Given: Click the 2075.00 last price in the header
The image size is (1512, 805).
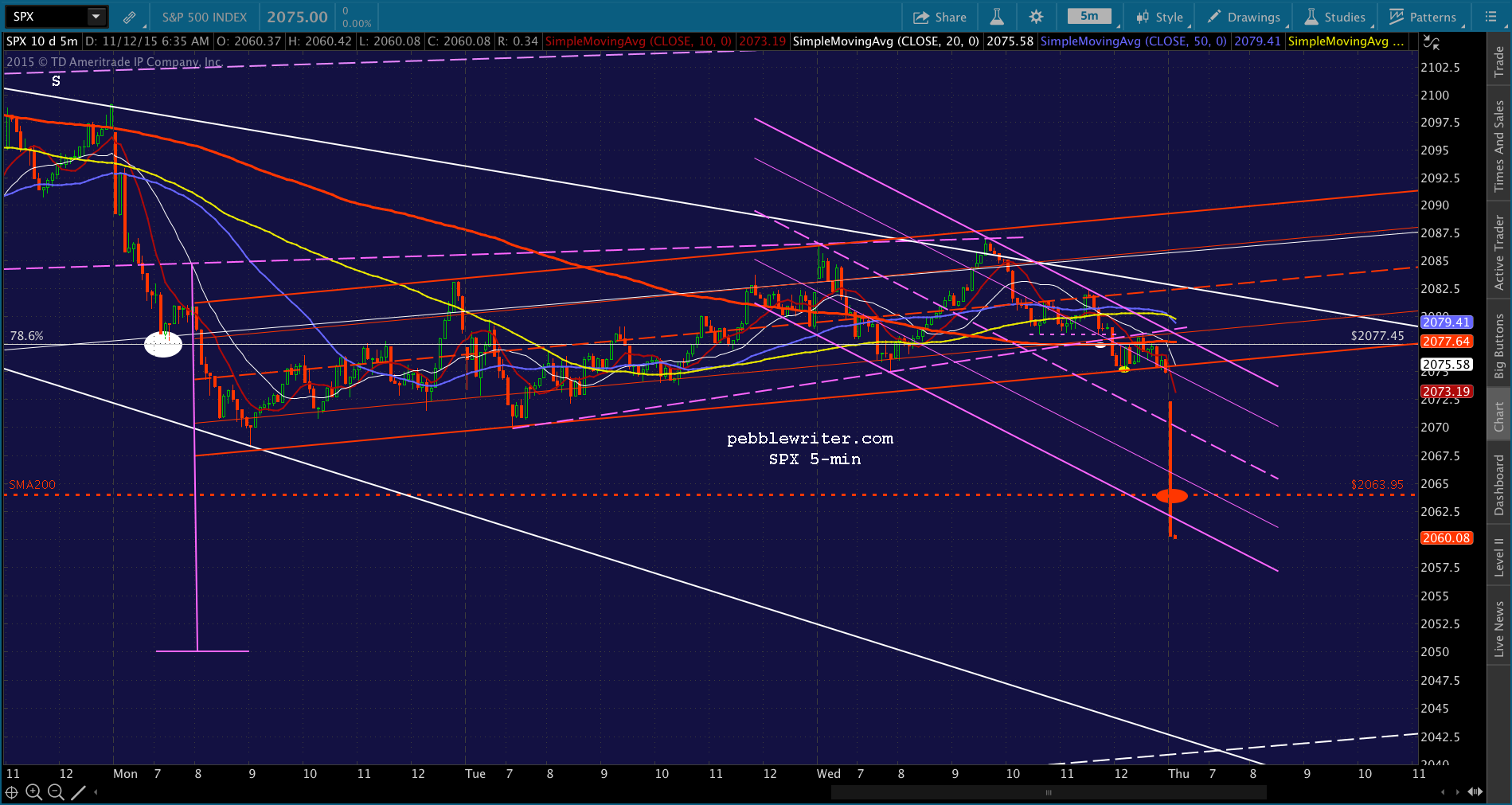Looking at the screenshot, I should (x=297, y=17).
